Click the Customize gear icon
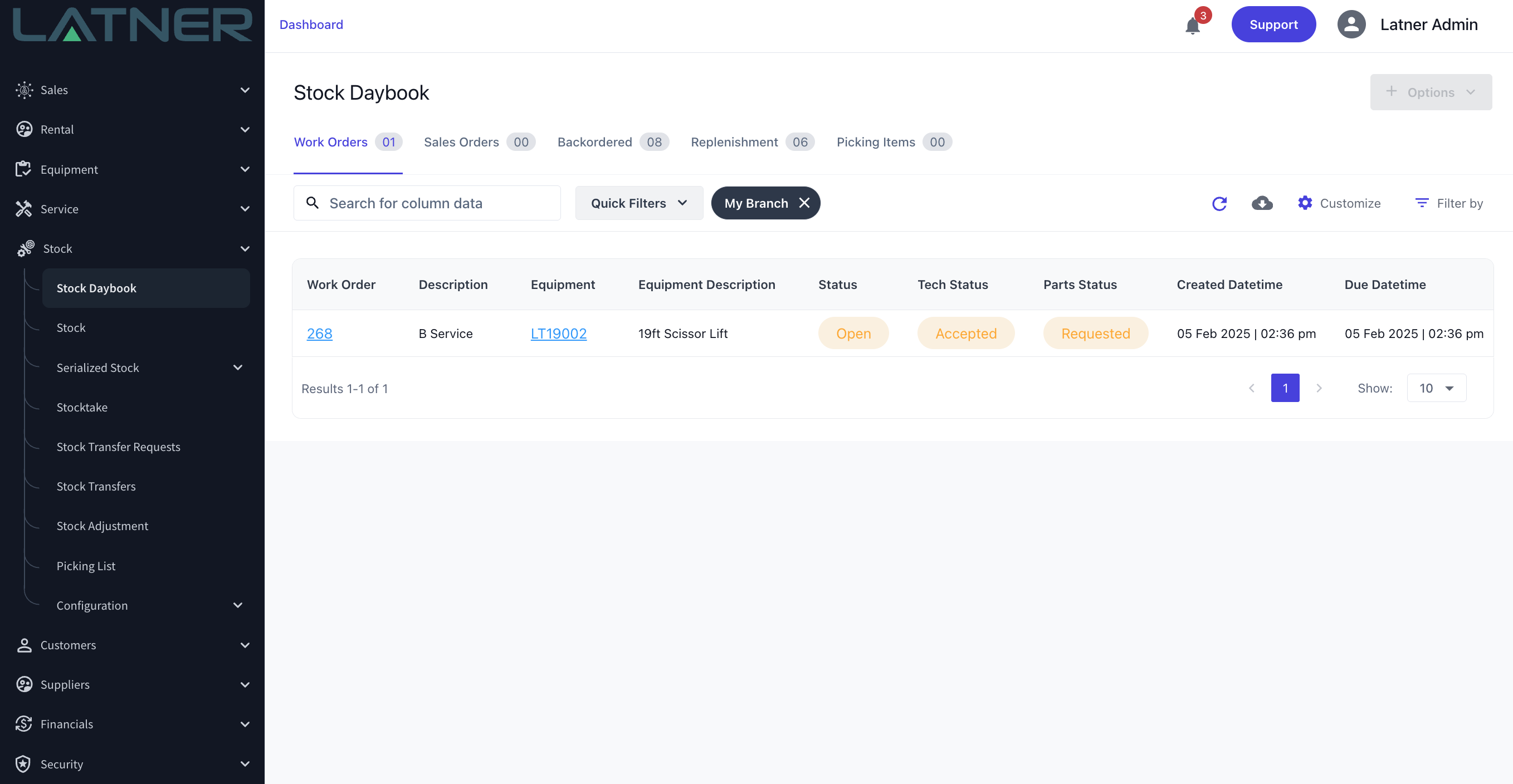This screenshot has height=784, width=1513. (1305, 203)
